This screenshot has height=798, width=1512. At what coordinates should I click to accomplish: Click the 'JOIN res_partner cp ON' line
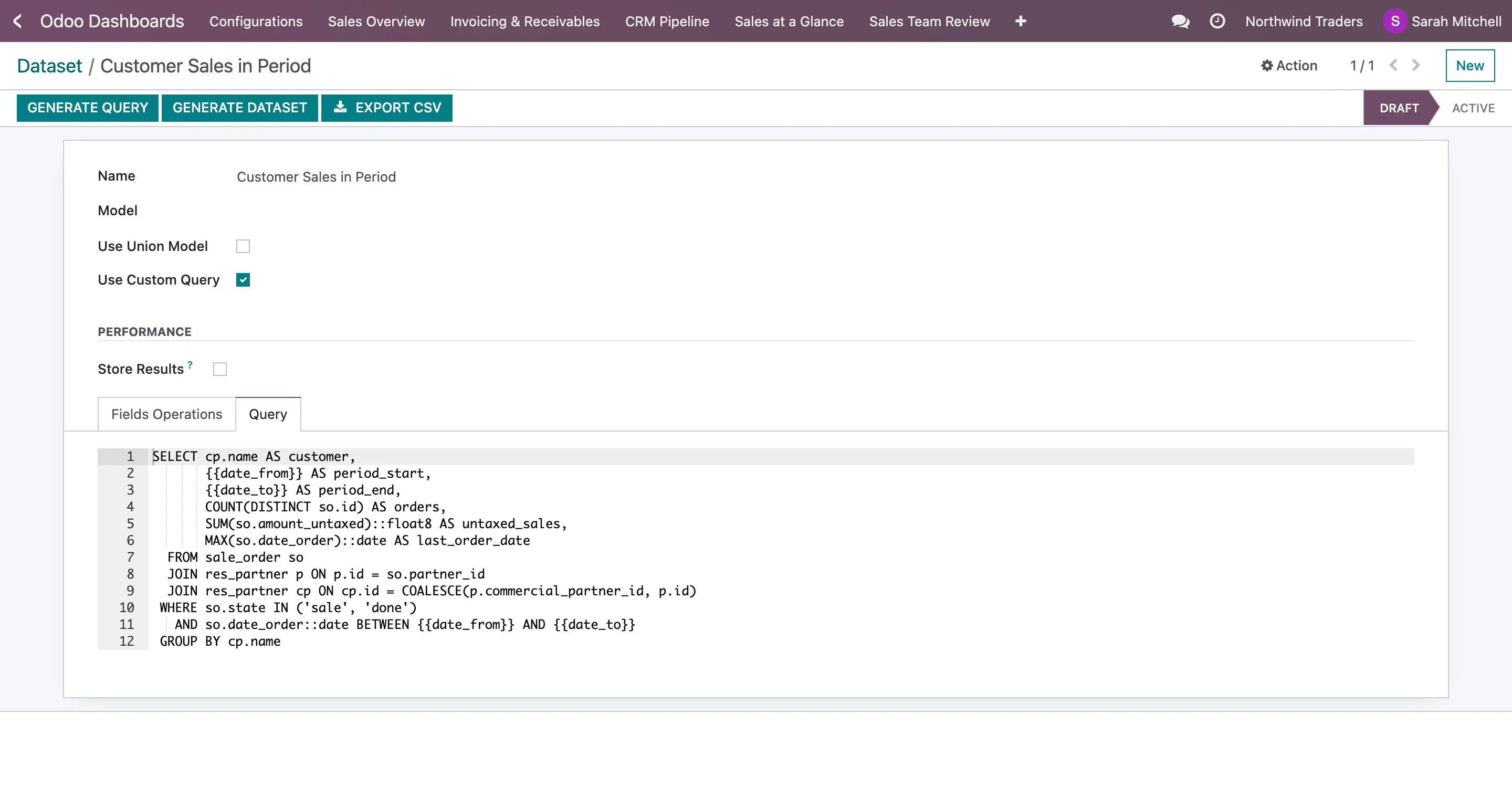click(432, 591)
